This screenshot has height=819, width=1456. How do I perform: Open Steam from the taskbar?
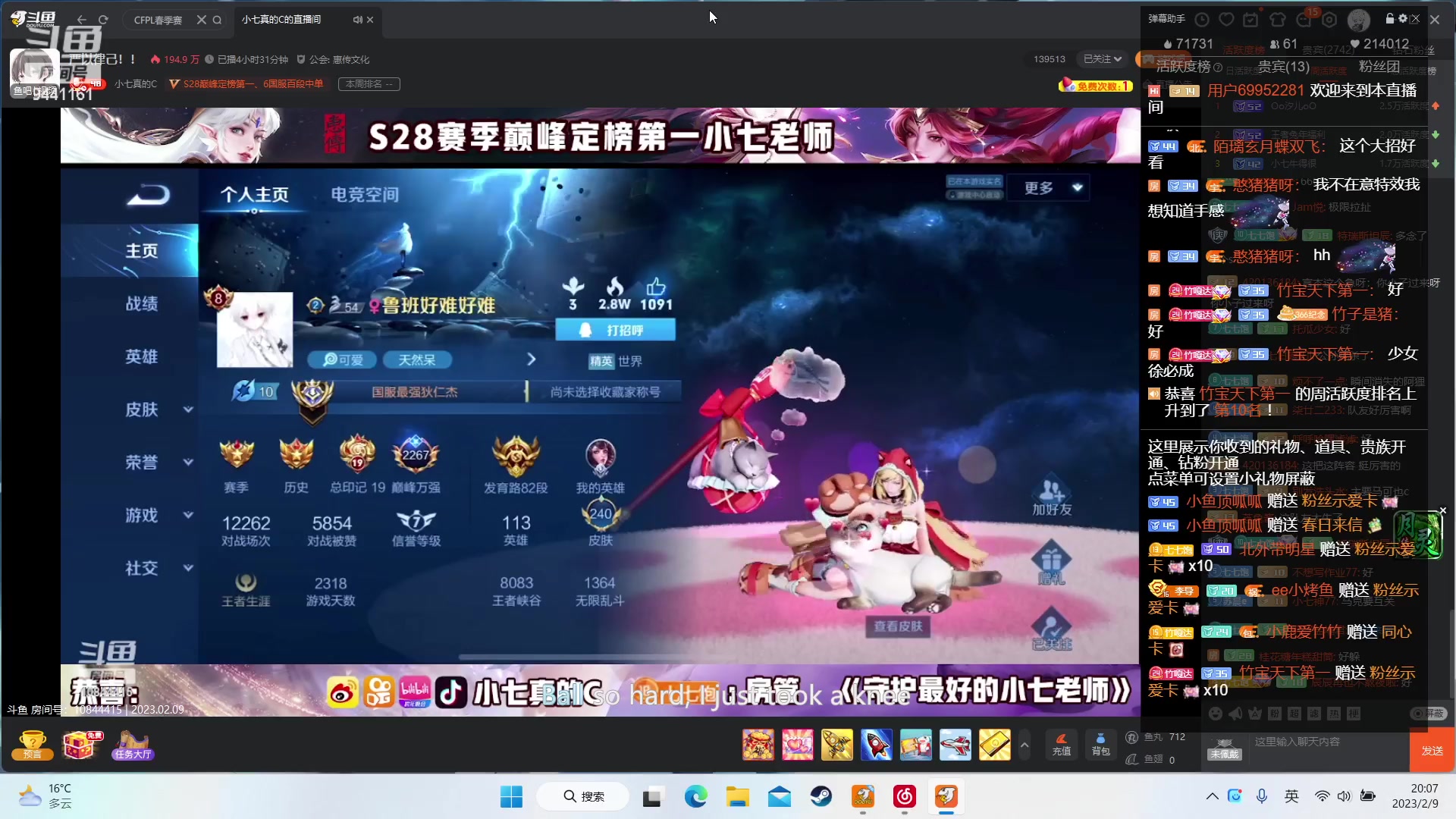(821, 796)
